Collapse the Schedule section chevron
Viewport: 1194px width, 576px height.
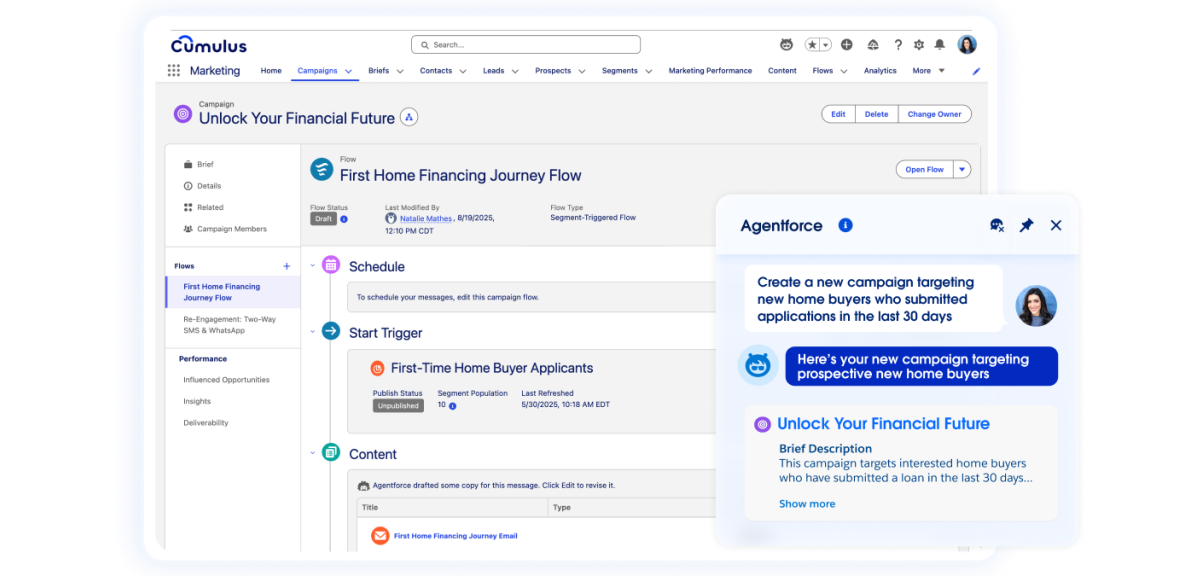(312, 265)
